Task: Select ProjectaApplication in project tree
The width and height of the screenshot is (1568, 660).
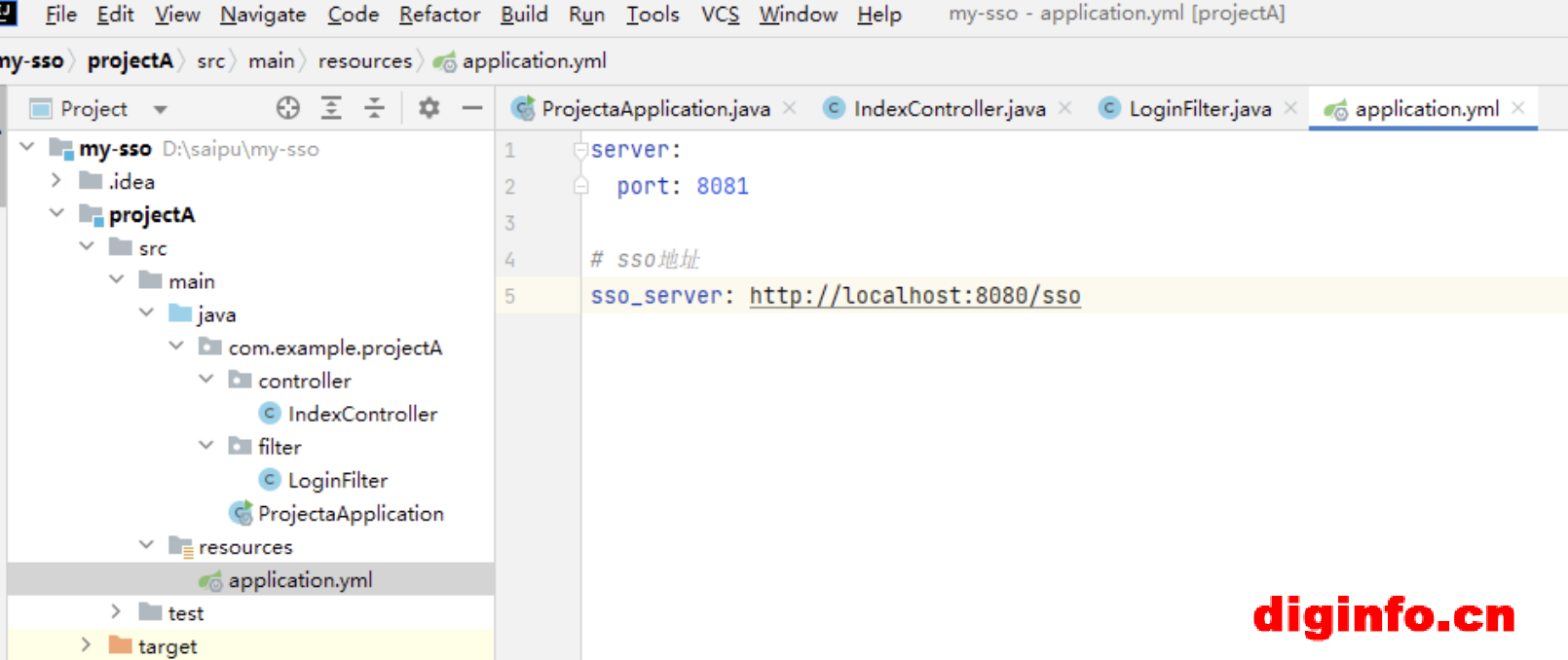Action: (x=350, y=513)
